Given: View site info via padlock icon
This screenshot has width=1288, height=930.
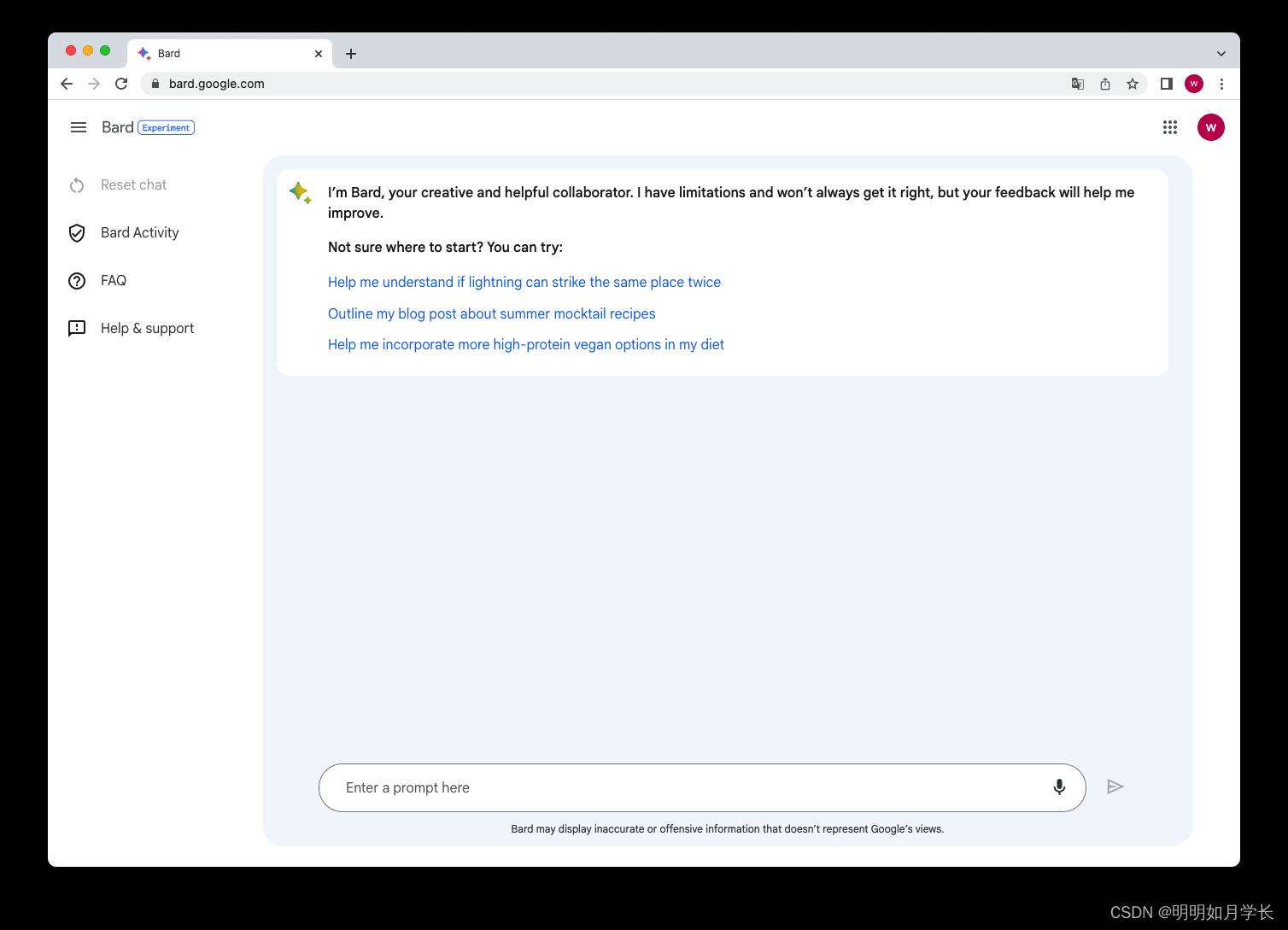Looking at the screenshot, I should pyautogui.click(x=155, y=84).
